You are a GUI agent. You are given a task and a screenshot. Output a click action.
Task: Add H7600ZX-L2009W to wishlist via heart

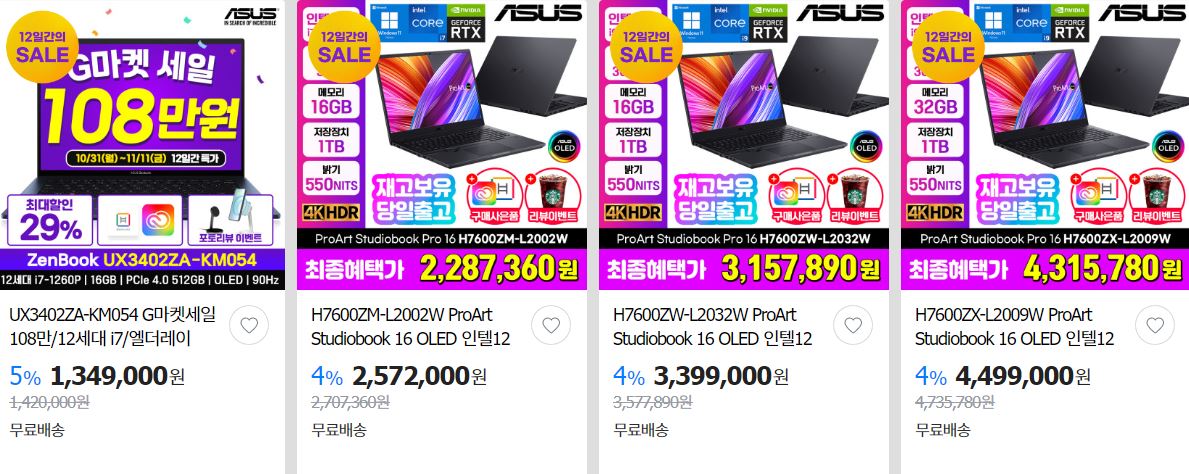pos(1154,325)
